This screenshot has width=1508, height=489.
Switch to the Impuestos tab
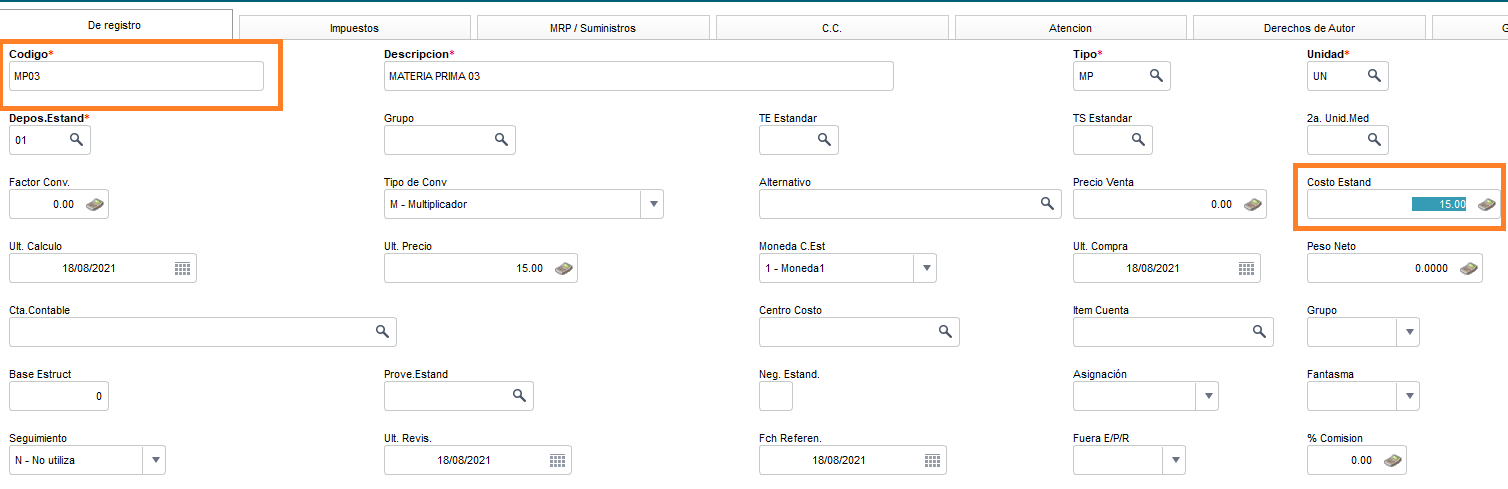point(355,28)
